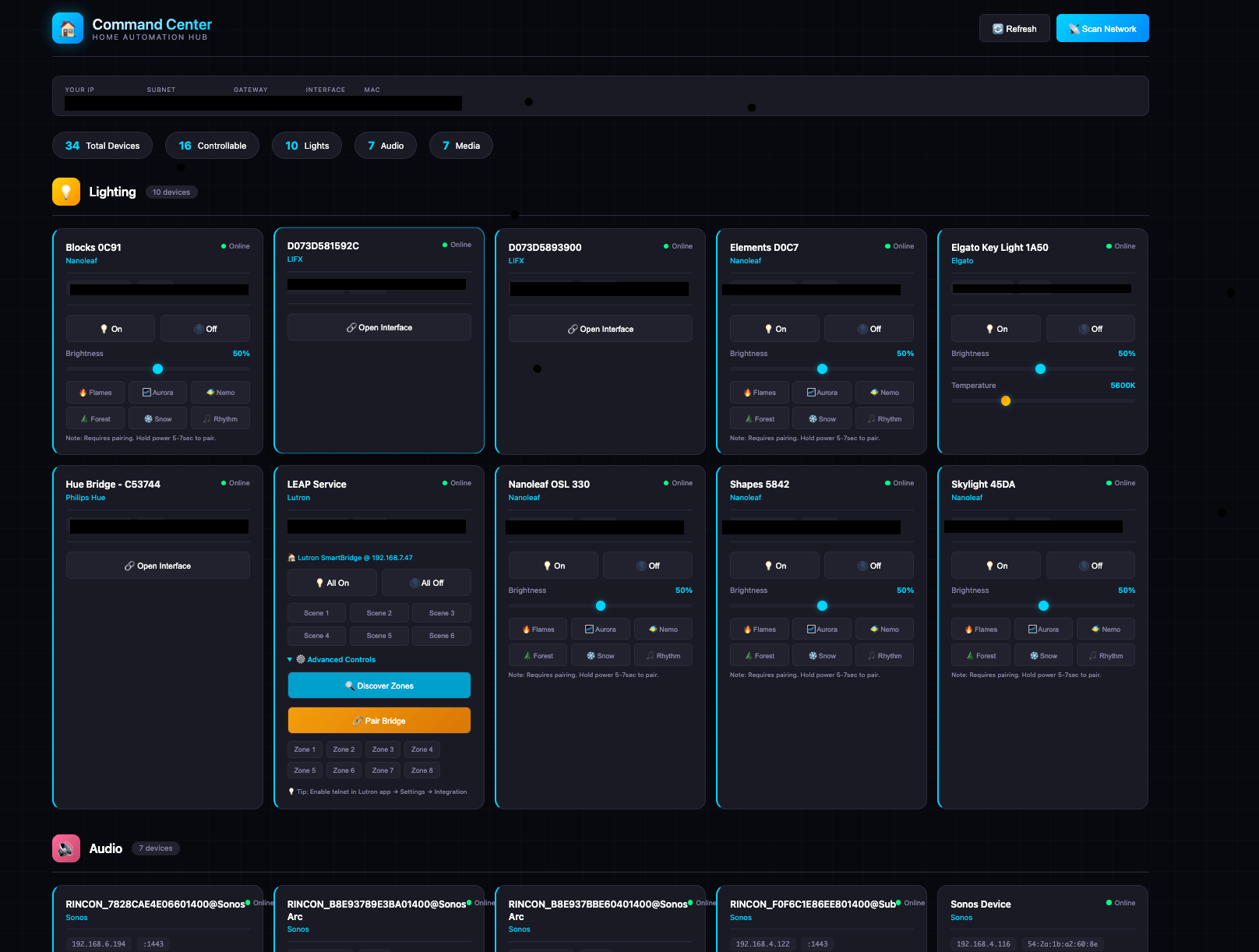Open Interface for Hue Bridge C53744
The width and height of the screenshot is (1259, 952).
tap(157, 566)
